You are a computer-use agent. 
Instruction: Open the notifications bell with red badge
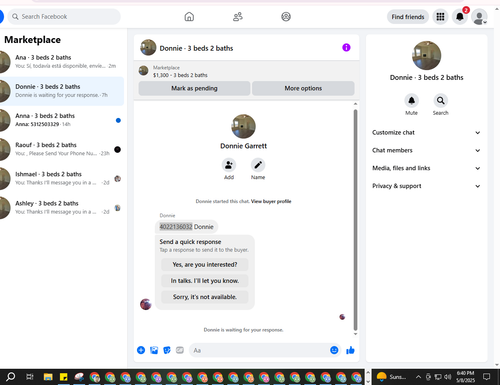460,17
